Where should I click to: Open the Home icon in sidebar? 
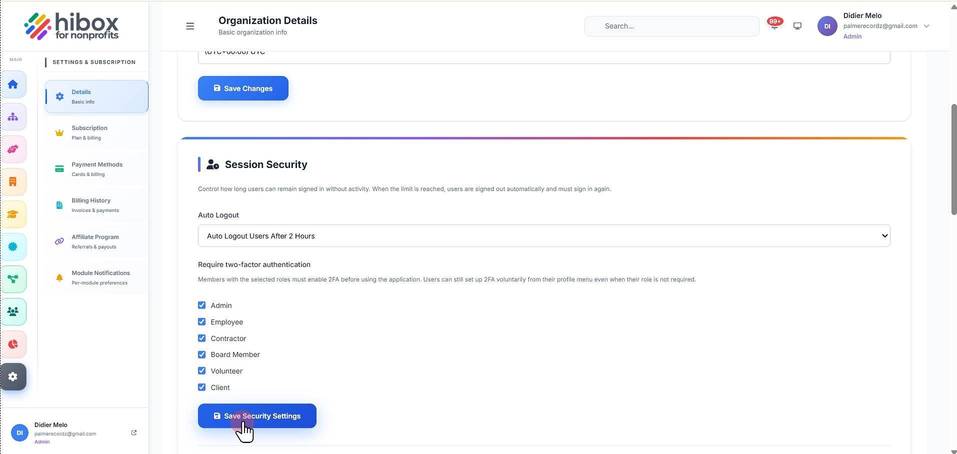click(x=13, y=84)
